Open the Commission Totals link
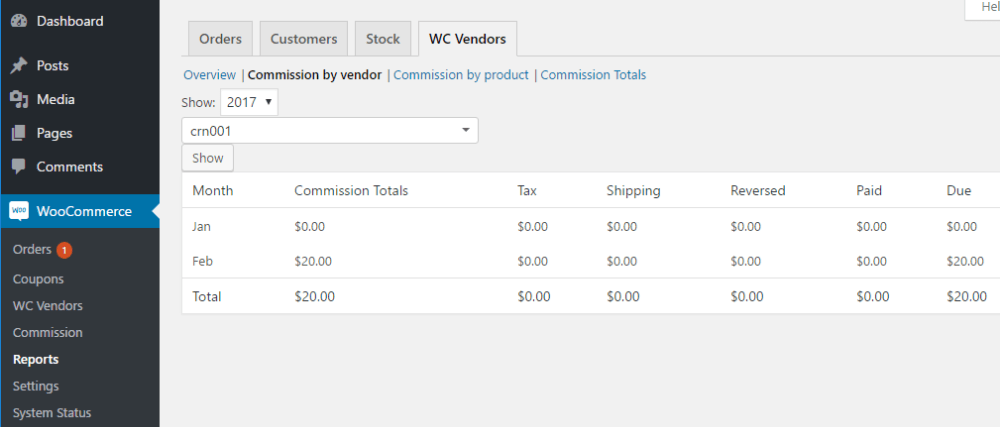 593,75
